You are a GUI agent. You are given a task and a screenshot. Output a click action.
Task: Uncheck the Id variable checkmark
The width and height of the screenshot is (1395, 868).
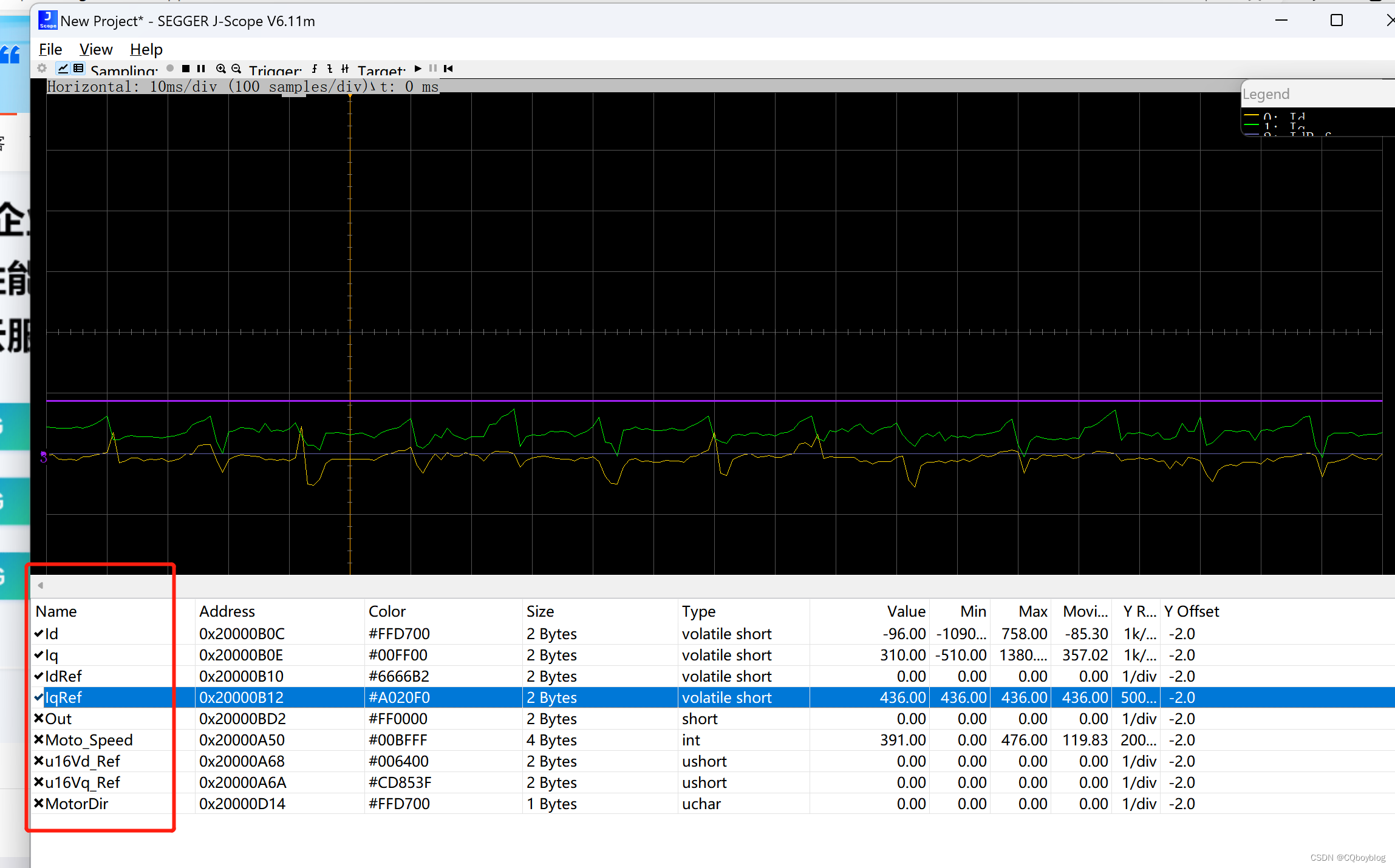[x=39, y=634]
